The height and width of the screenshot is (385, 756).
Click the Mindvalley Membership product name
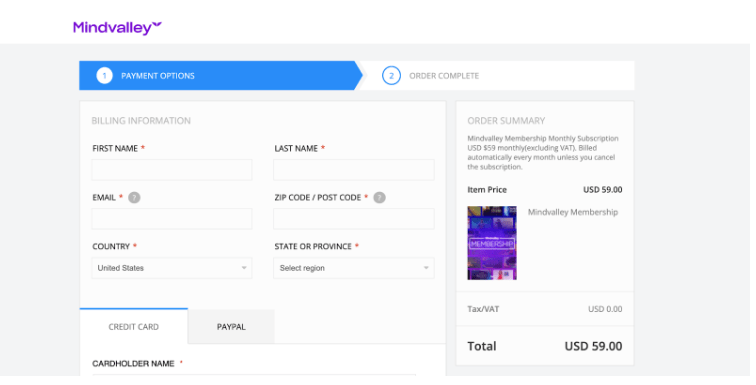pos(573,212)
